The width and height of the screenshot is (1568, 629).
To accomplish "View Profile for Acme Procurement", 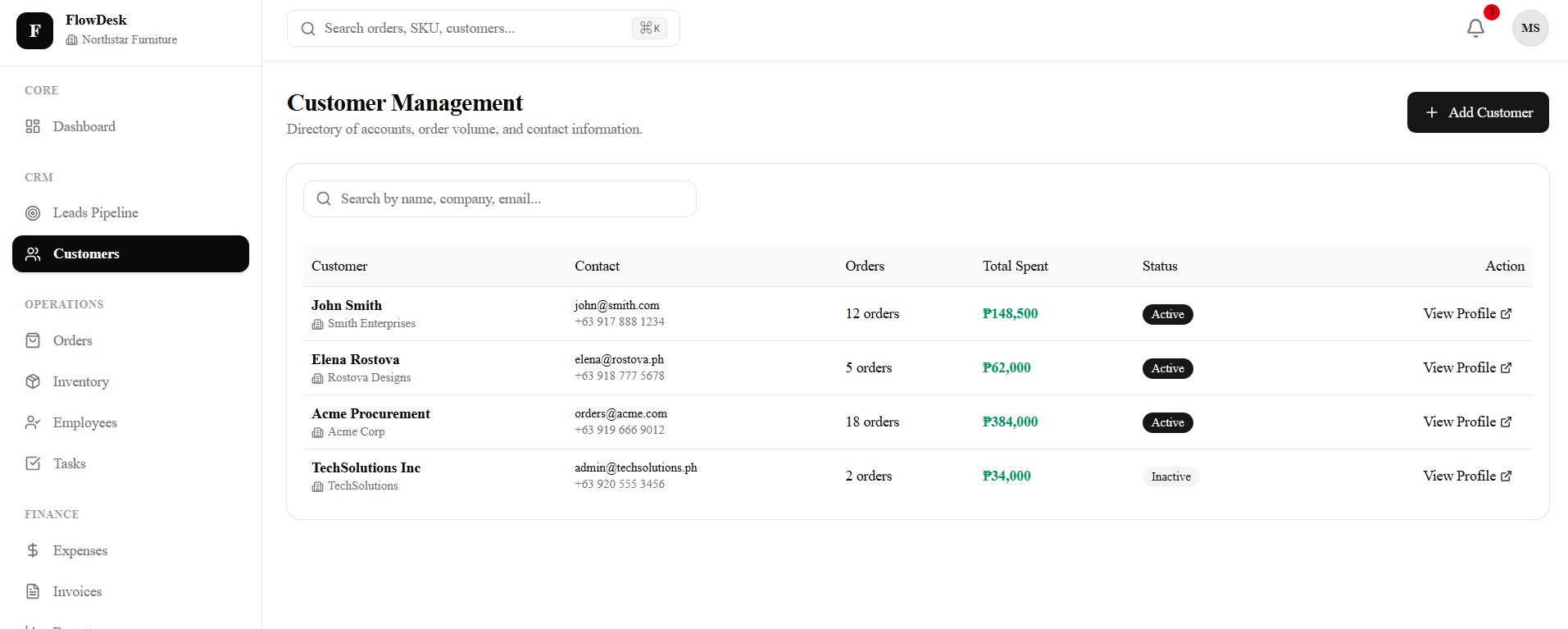I will [x=1467, y=422].
